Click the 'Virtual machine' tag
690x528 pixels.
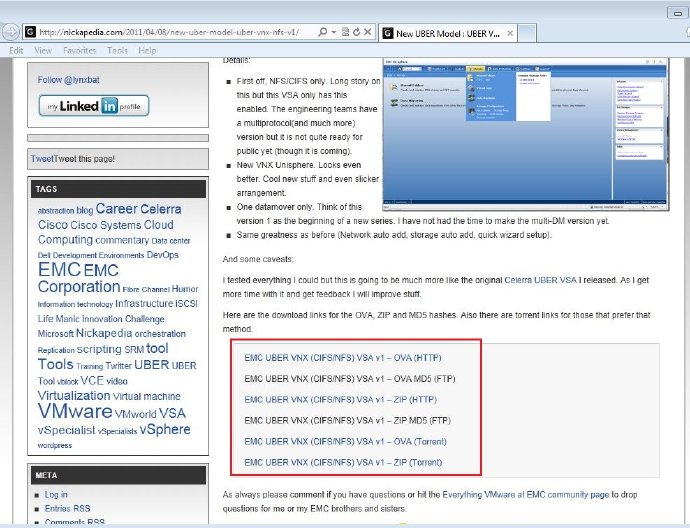[147, 396]
